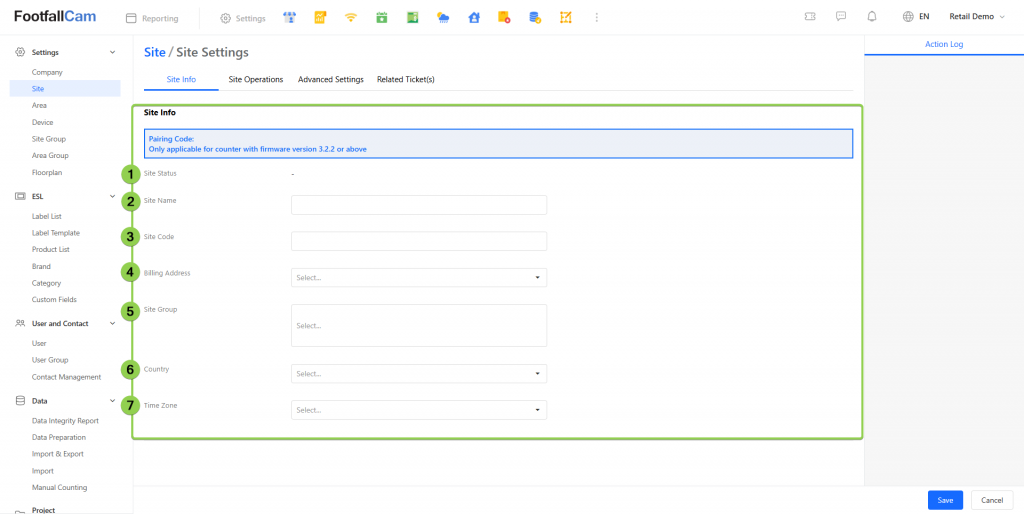Click the Save button
Viewport: 1024px width, 514px height.
click(x=945, y=500)
